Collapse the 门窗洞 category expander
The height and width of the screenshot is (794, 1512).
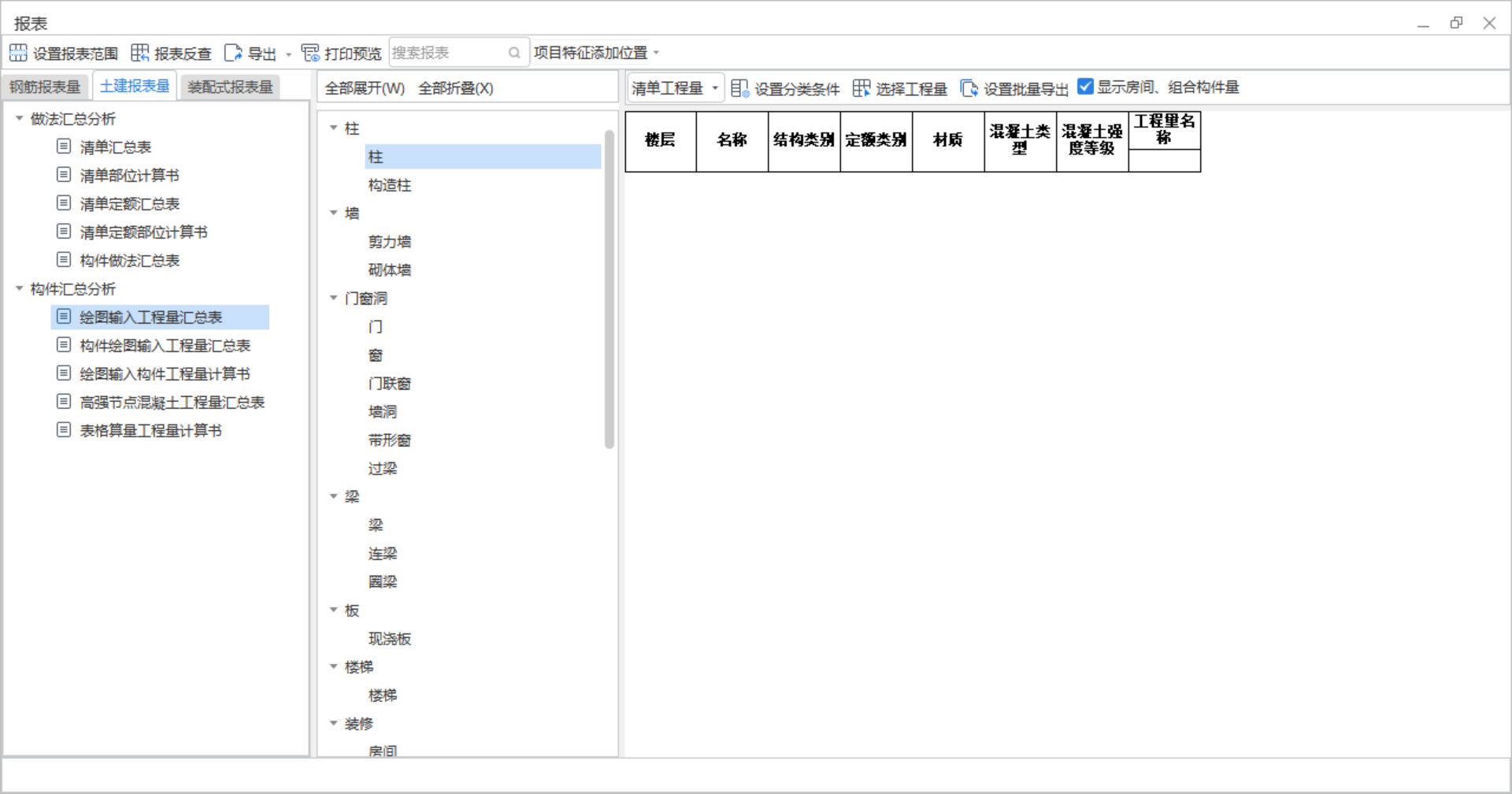[334, 298]
